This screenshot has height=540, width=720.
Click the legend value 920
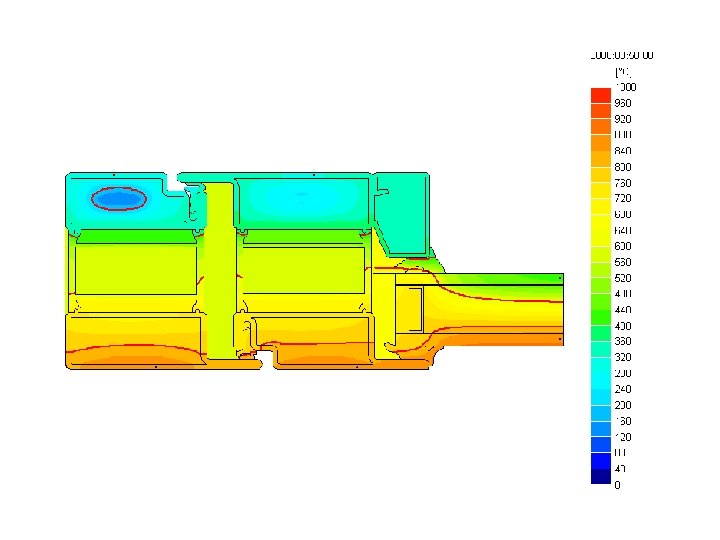point(623,119)
